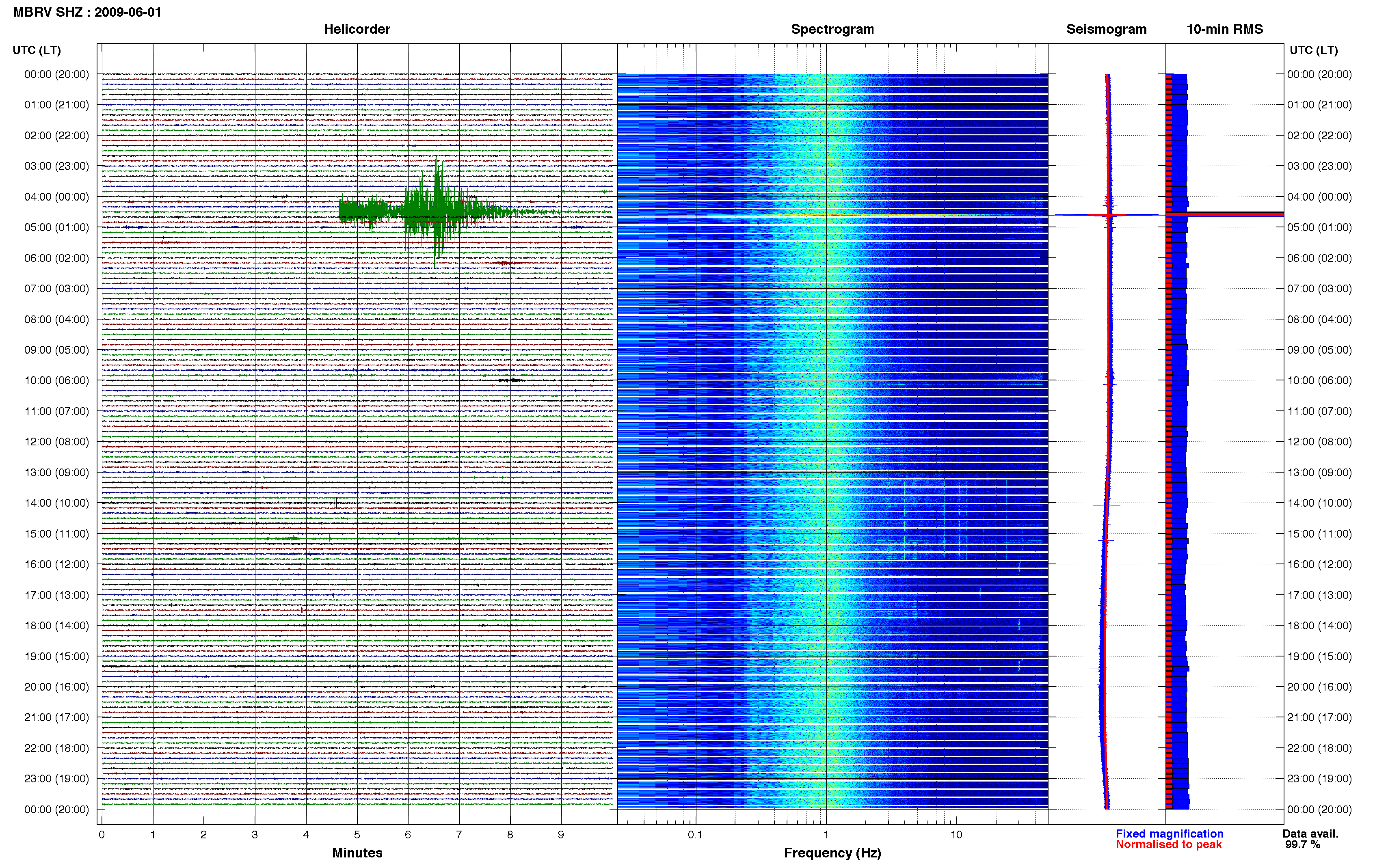Click the 5 tick label on the minutes axis

pyautogui.click(x=357, y=835)
